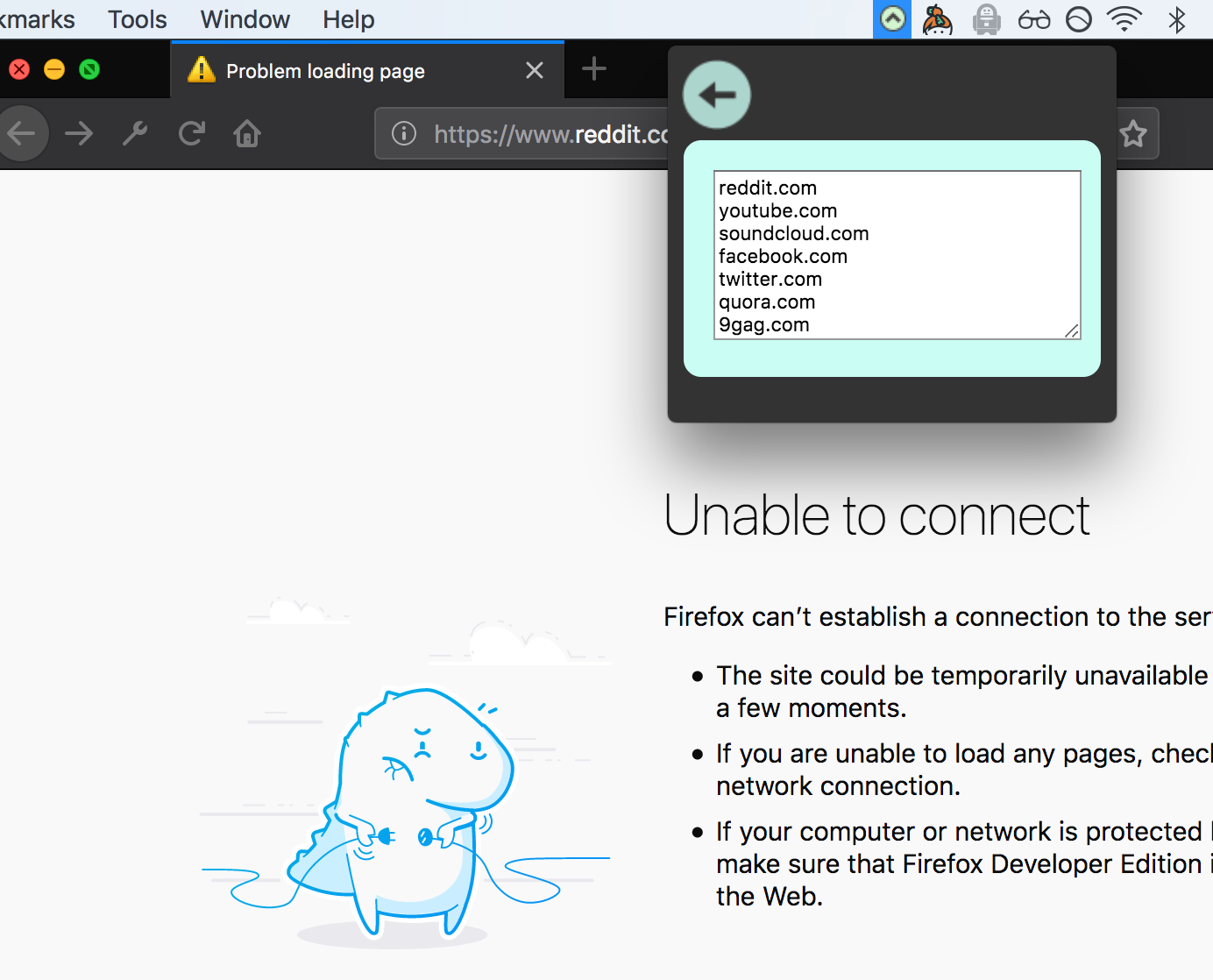Click the green full-screen window button
The image size is (1213, 980).
(89, 69)
